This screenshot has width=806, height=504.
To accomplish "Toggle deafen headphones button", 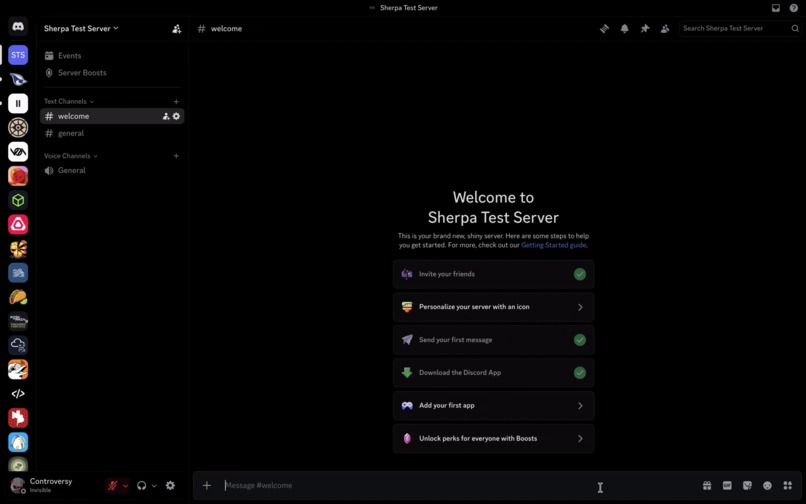I will pos(141,485).
